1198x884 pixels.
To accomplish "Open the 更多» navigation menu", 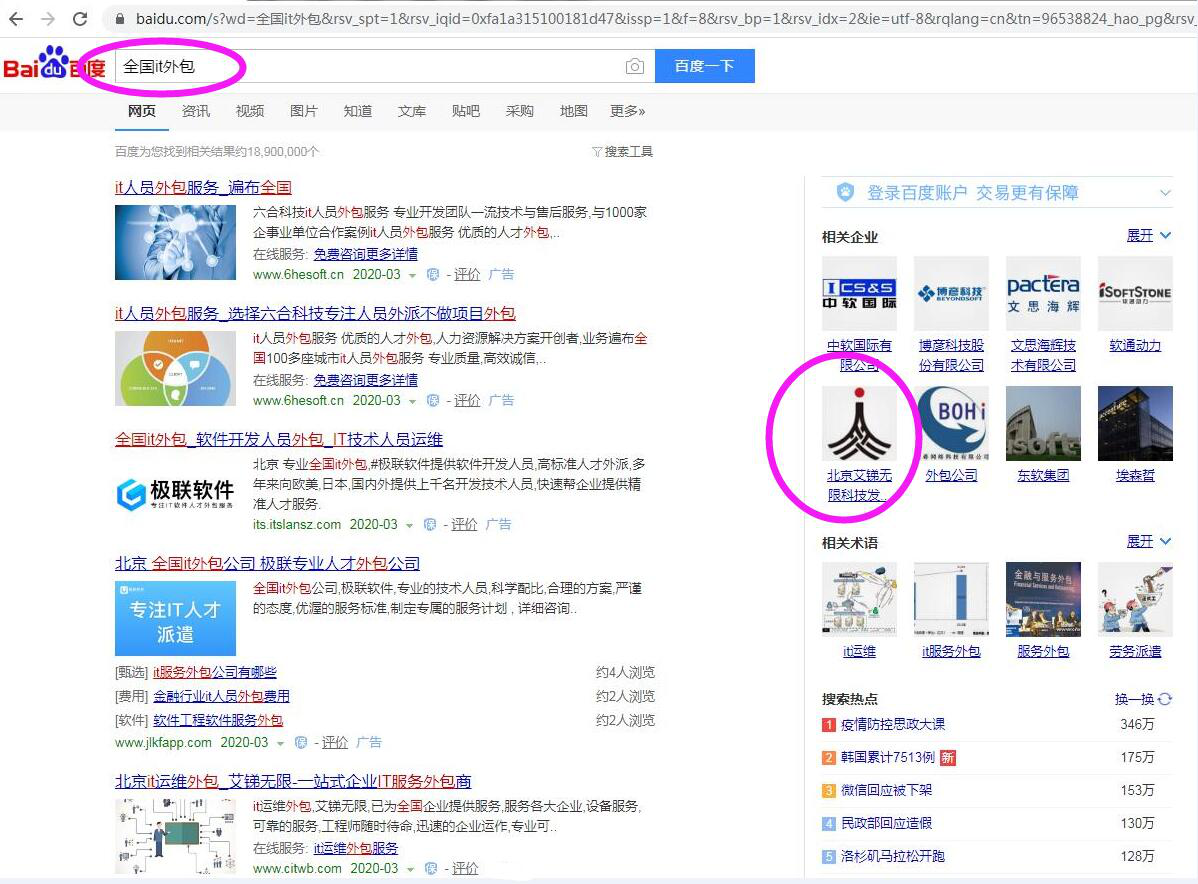I will coord(627,111).
